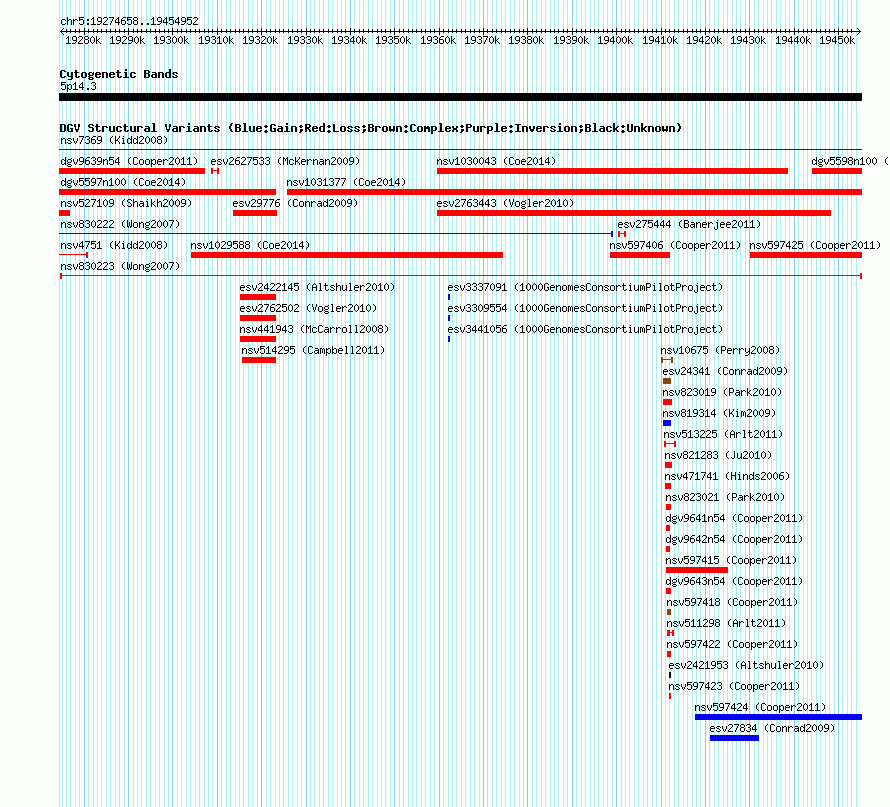Click the nsv441943 (McCarroll2008) label
Viewport: 890px width, 807px height.
click(314, 329)
